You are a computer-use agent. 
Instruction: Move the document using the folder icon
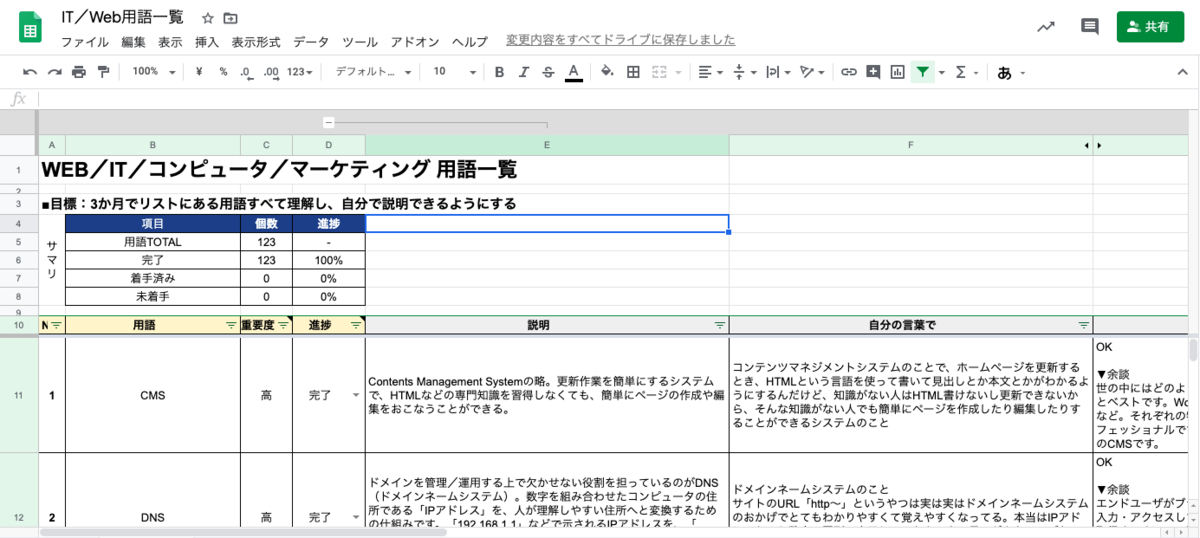[x=231, y=18]
